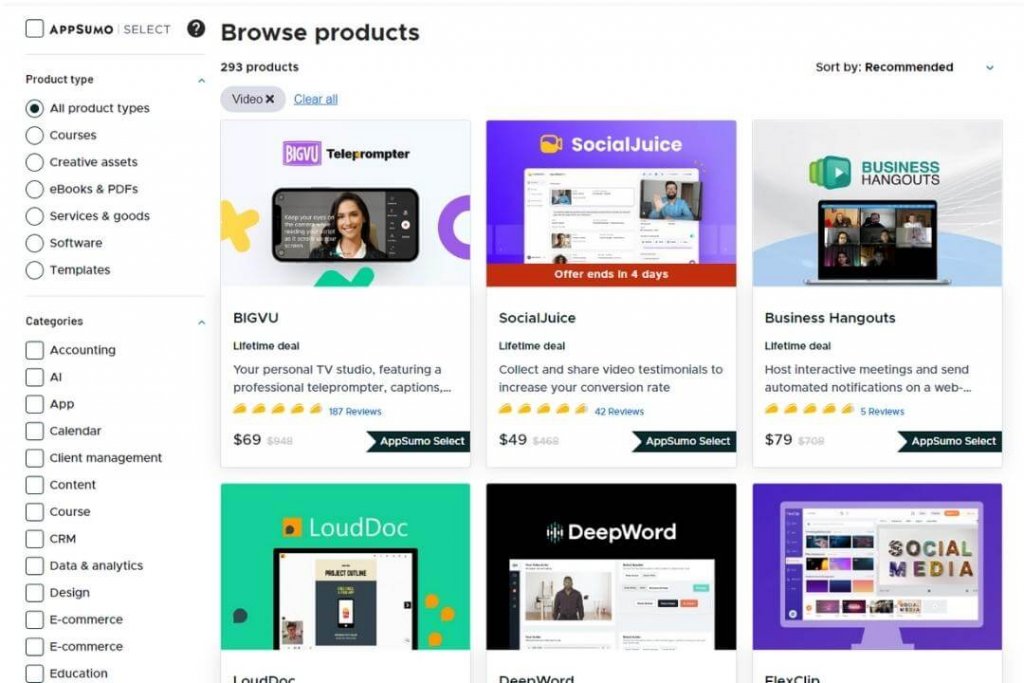Open the LoudDoc product image
The width and height of the screenshot is (1024, 683).
click(345, 567)
